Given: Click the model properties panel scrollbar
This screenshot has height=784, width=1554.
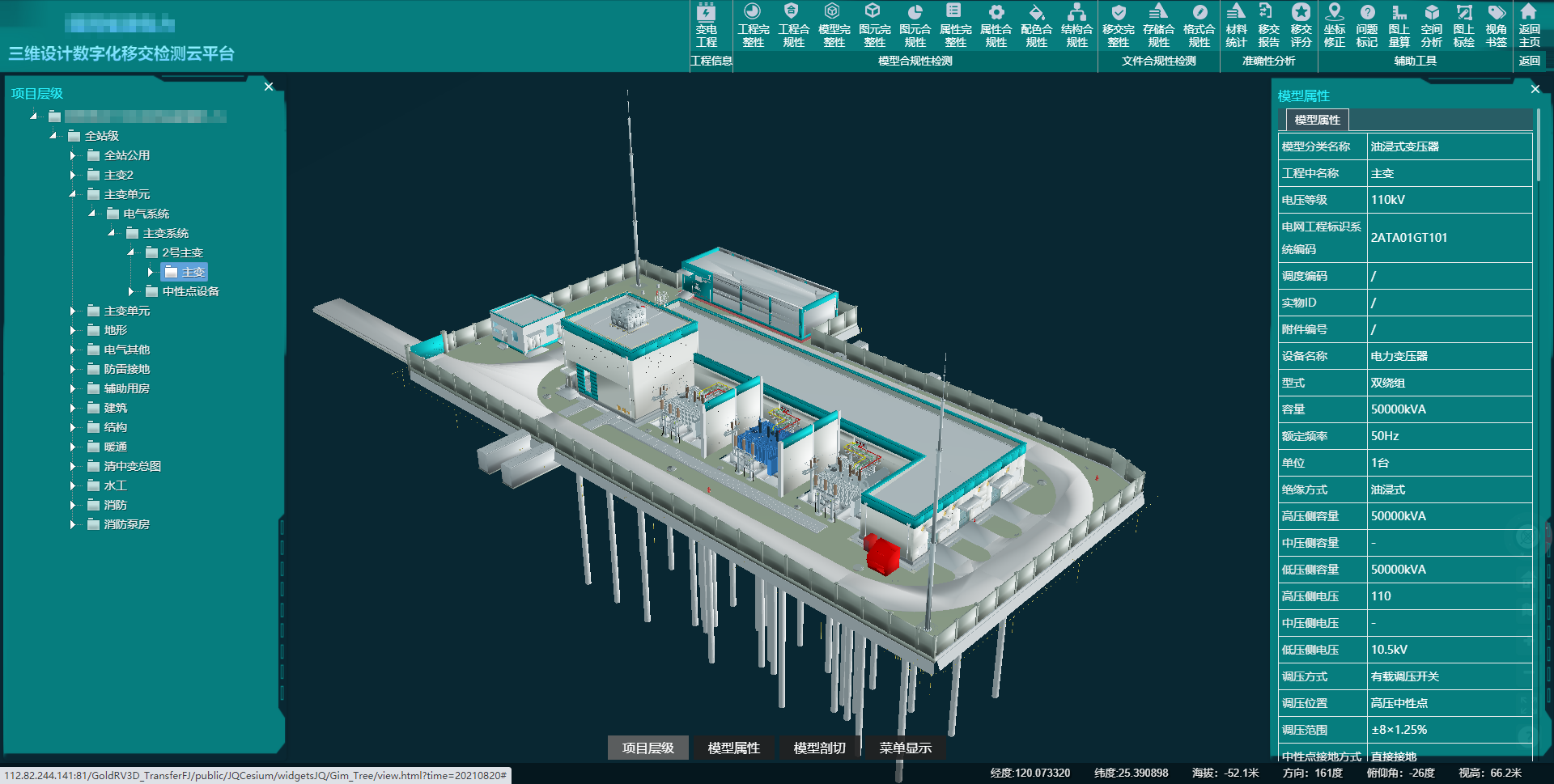Looking at the screenshot, I should pos(1538,146).
